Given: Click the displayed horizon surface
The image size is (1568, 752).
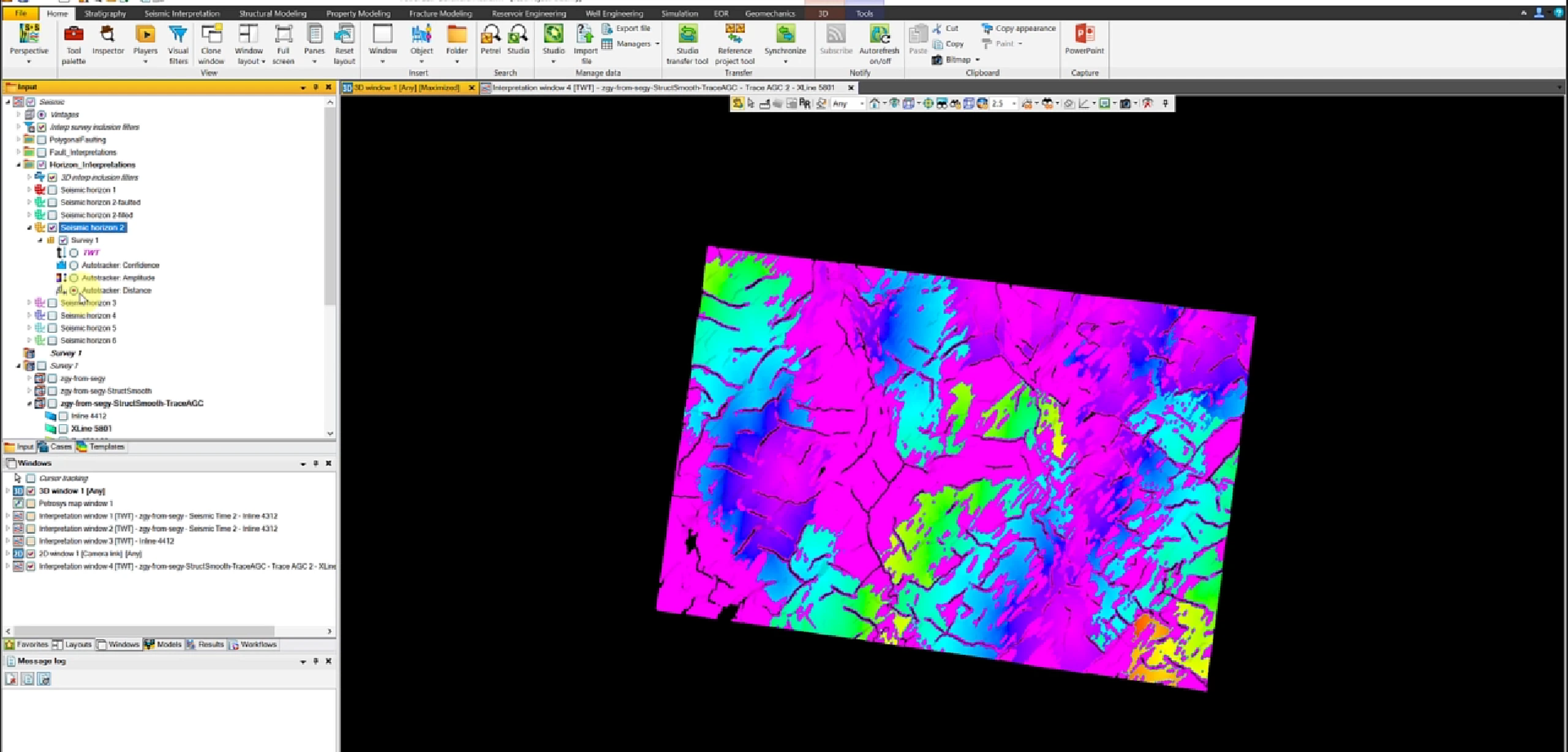Looking at the screenshot, I should (956, 469).
